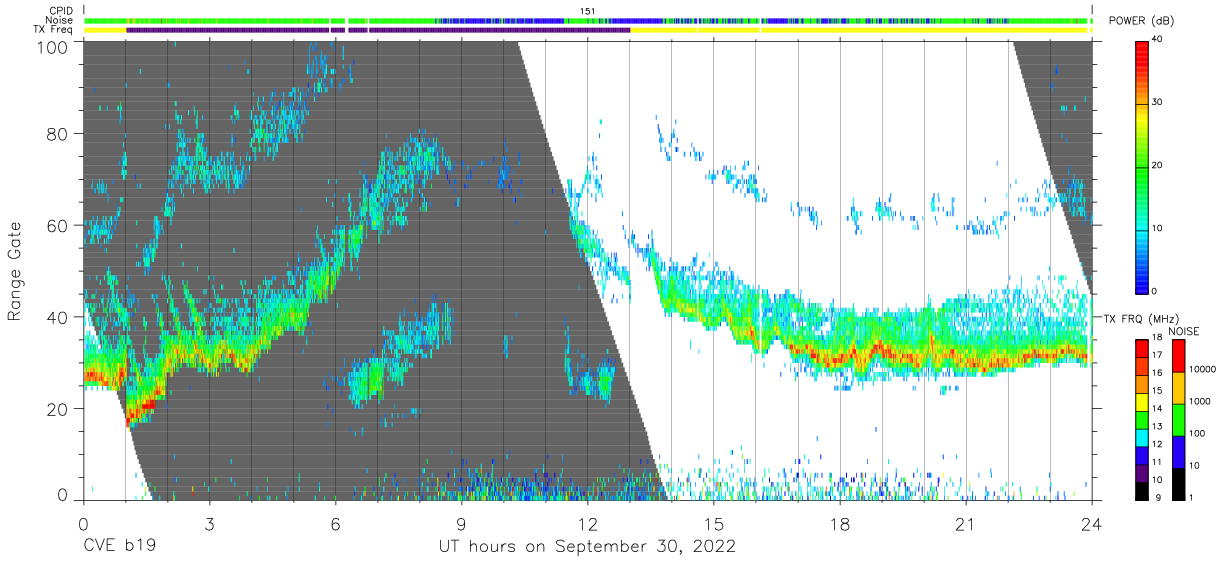Click the 12 tick on UT hours axis
This screenshot has height=567, width=1228.
coord(587,523)
